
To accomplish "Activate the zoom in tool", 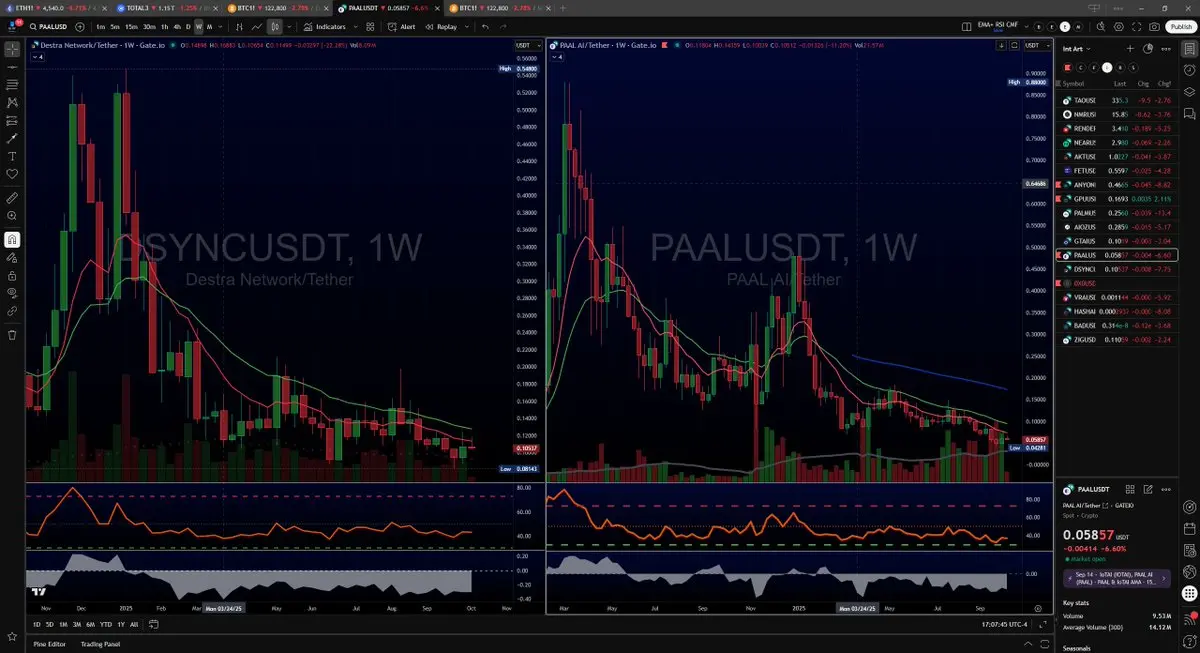I will (12, 216).
